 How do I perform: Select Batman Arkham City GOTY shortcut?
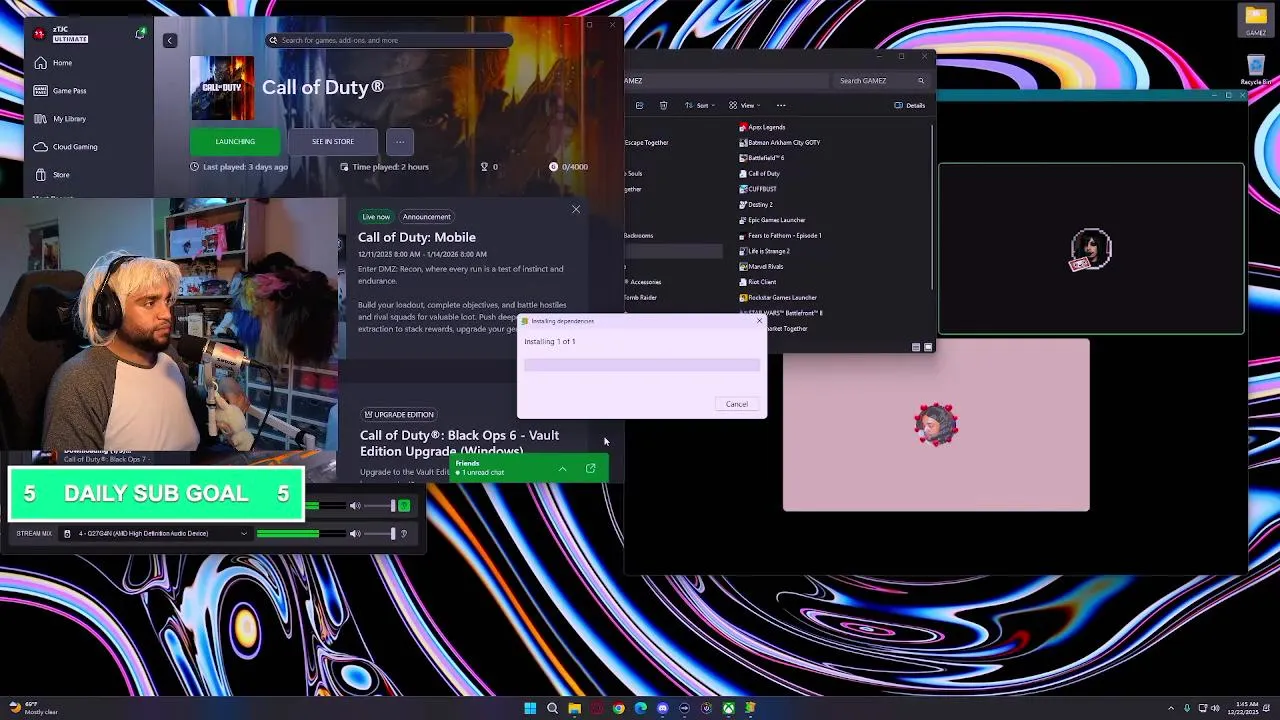779,143
